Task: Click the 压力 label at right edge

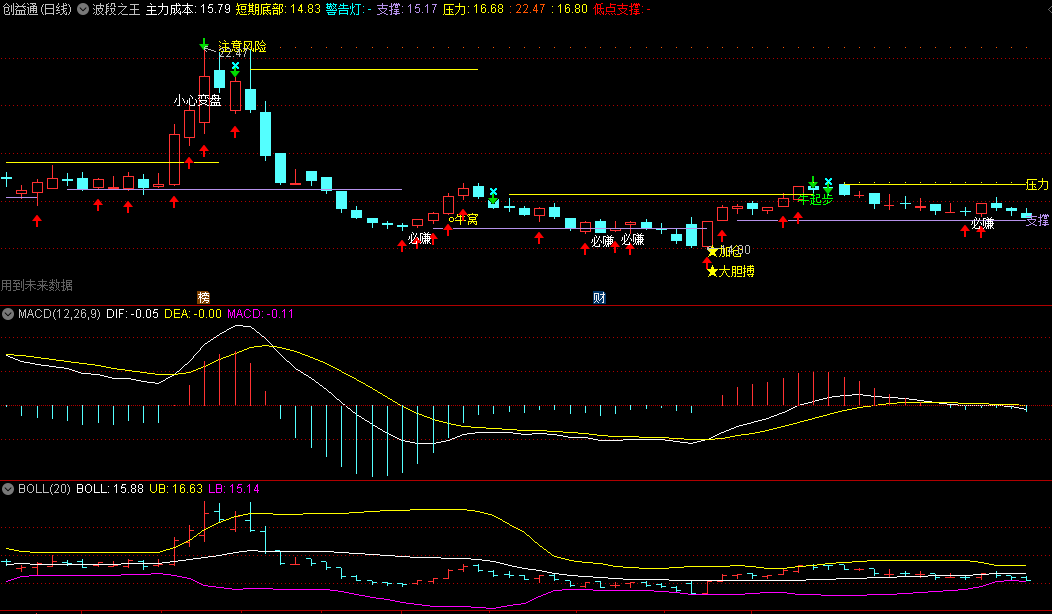Action: [x=1037, y=184]
